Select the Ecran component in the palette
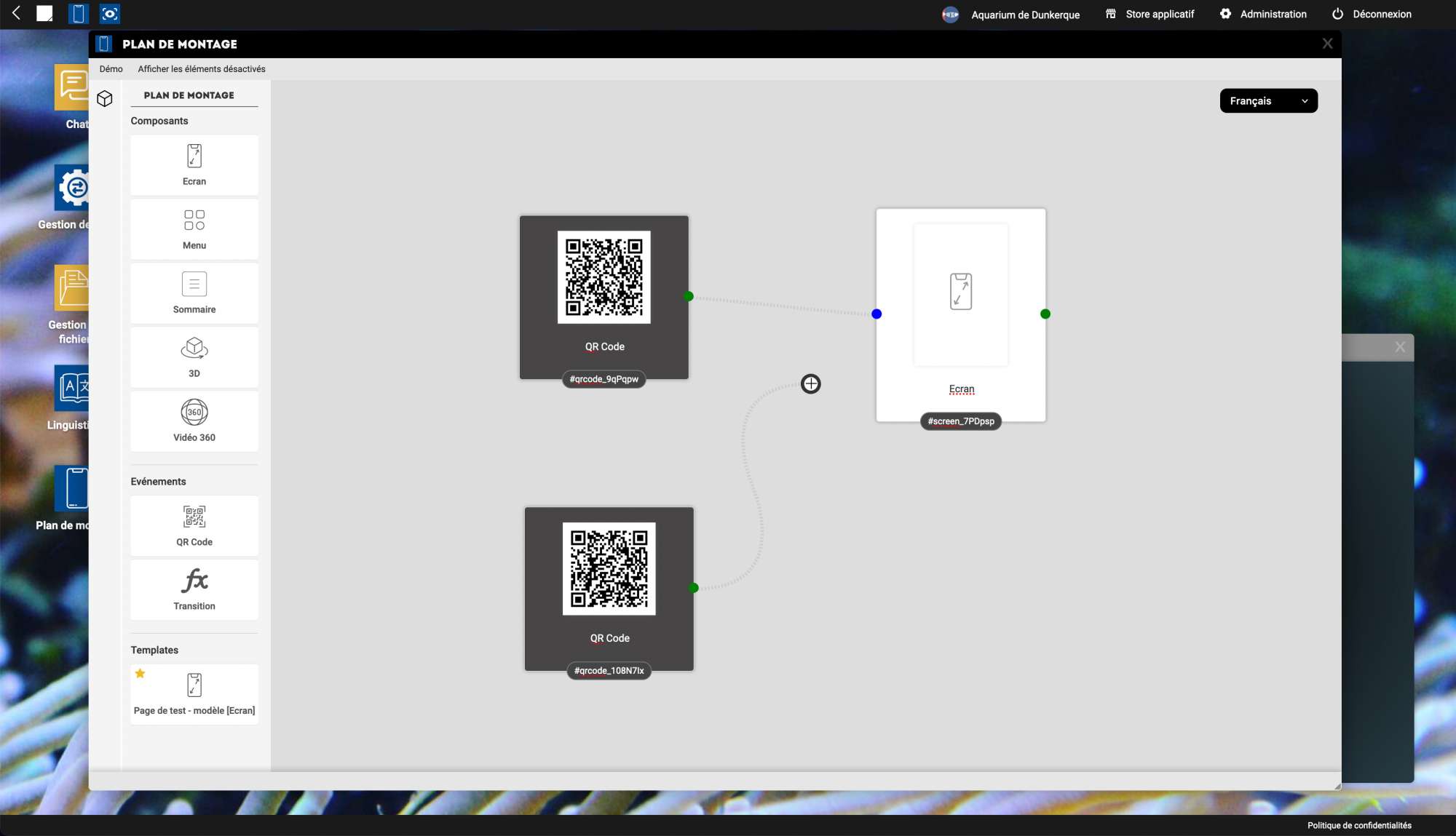 click(194, 165)
